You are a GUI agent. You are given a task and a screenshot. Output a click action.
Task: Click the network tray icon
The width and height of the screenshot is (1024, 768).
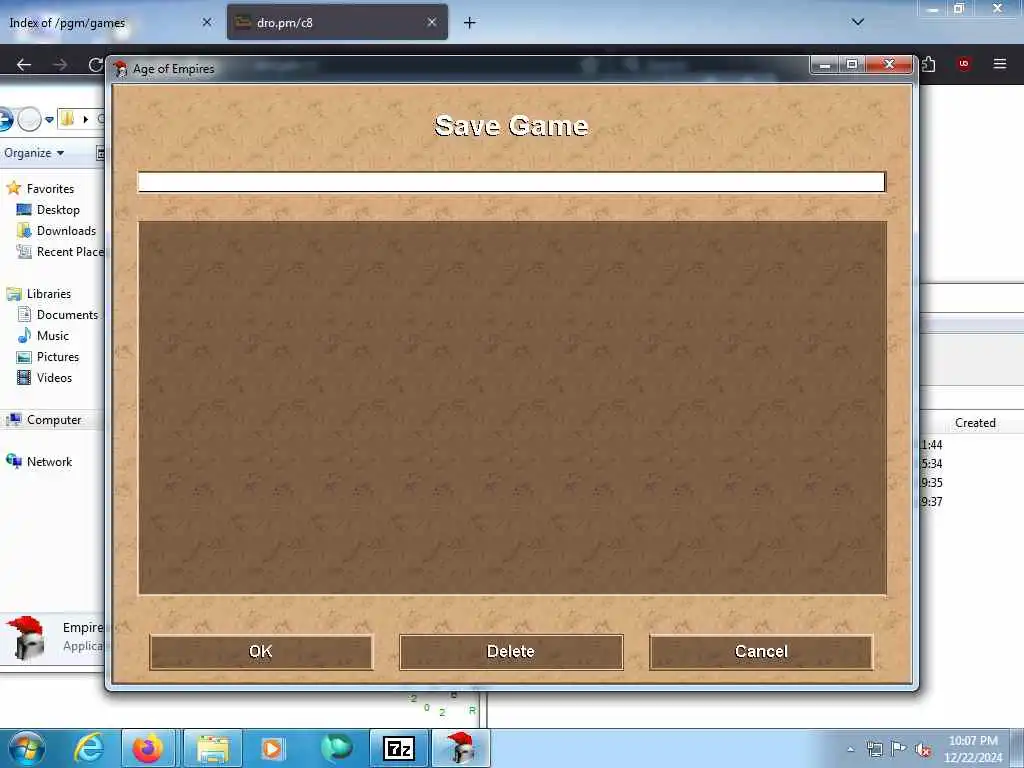click(x=874, y=749)
